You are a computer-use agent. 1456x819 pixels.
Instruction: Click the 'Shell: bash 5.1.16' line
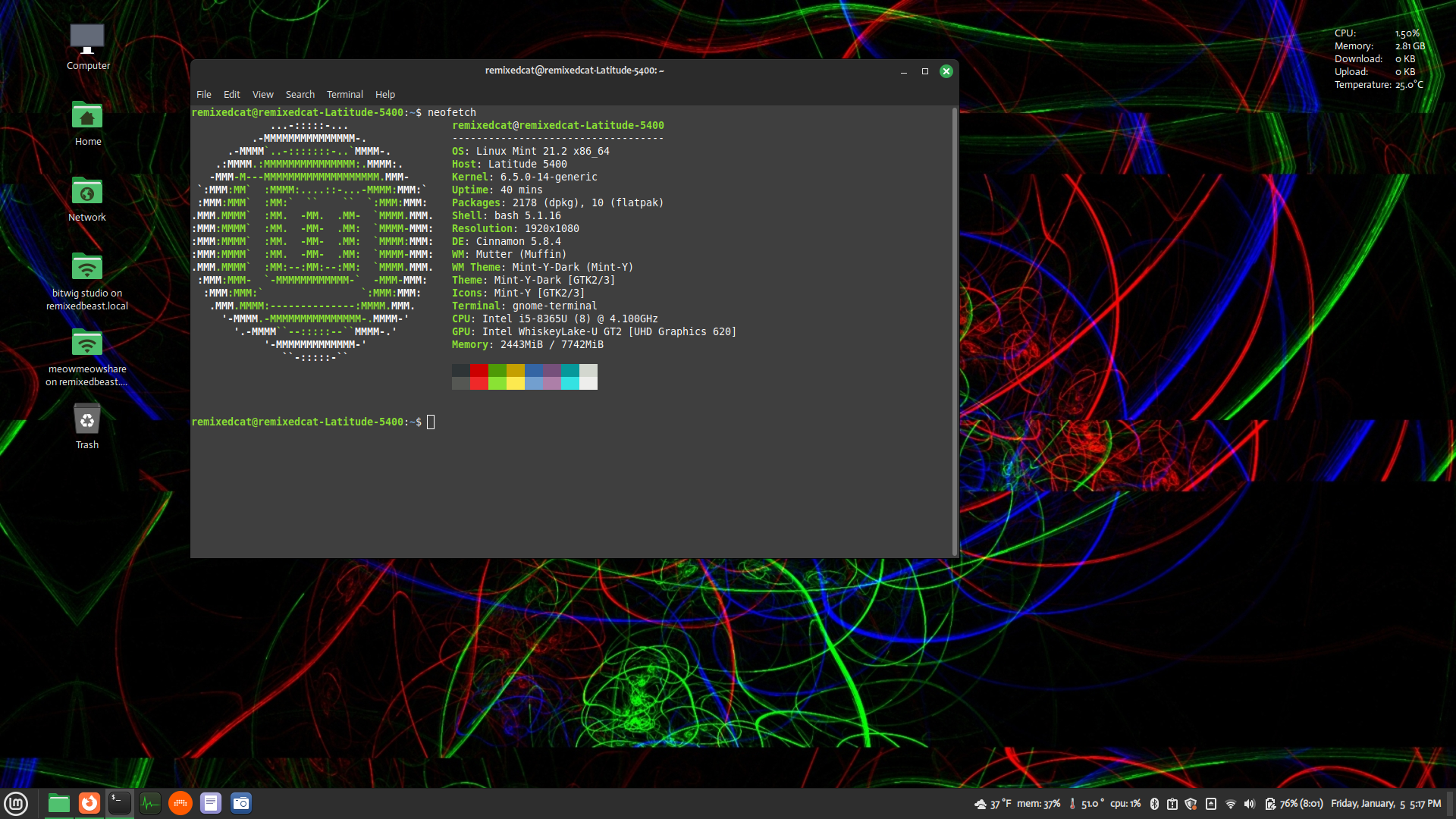click(x=507, y=215)
